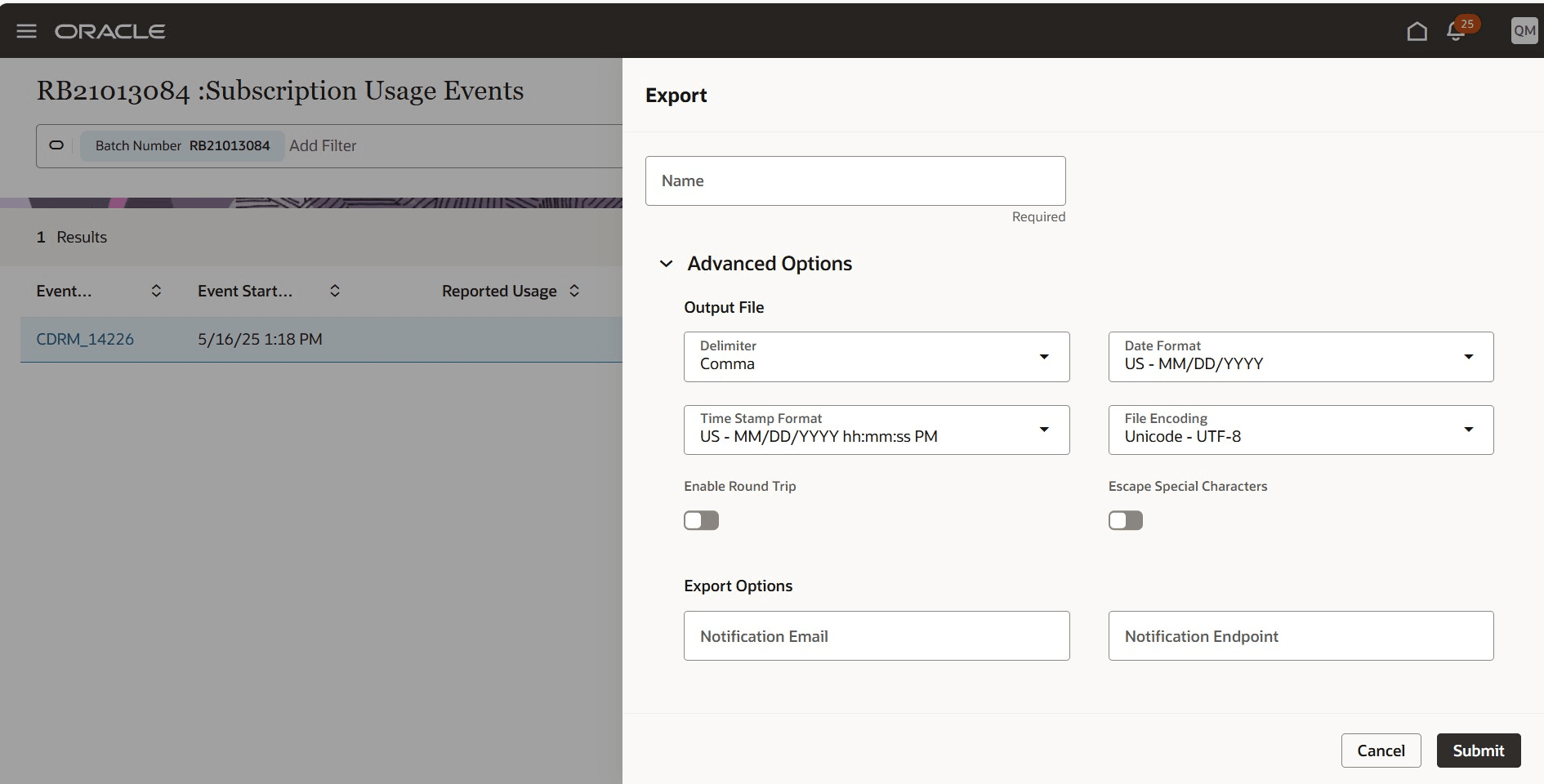This screenshot has width=1544, height=784.
Task: Collapse the Advanced Options section
Action: [x=666, y=264]
